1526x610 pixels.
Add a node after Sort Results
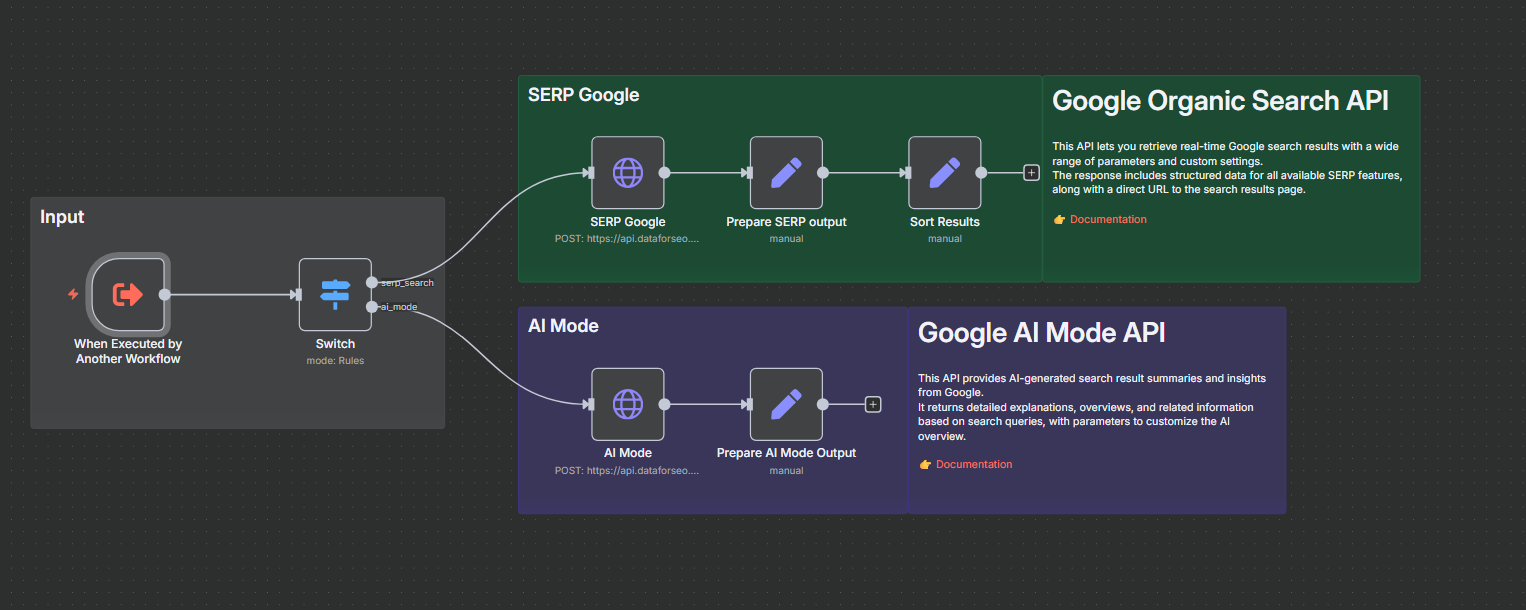click(x=1031, y=173)
